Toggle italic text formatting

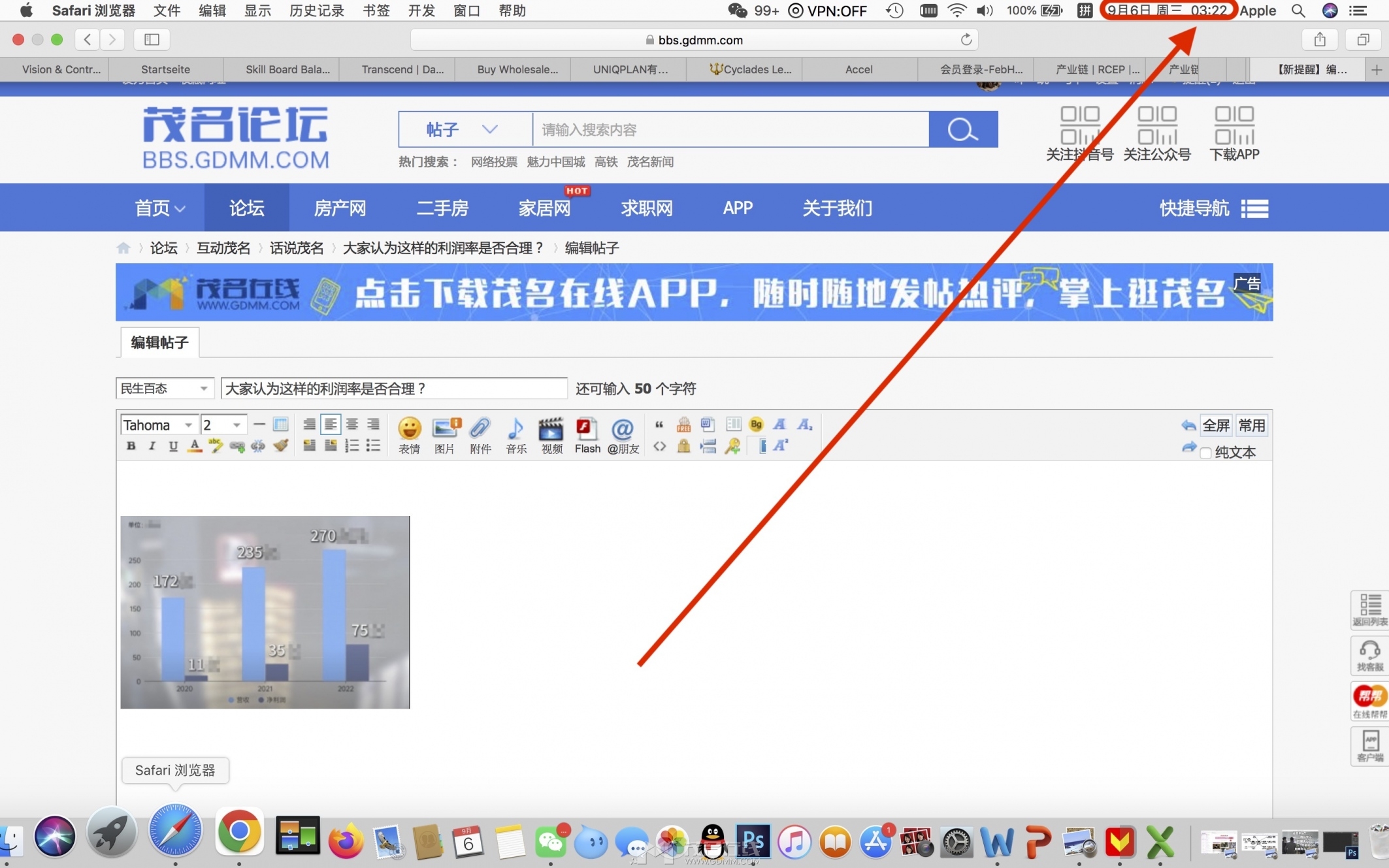tap(152, 446)
